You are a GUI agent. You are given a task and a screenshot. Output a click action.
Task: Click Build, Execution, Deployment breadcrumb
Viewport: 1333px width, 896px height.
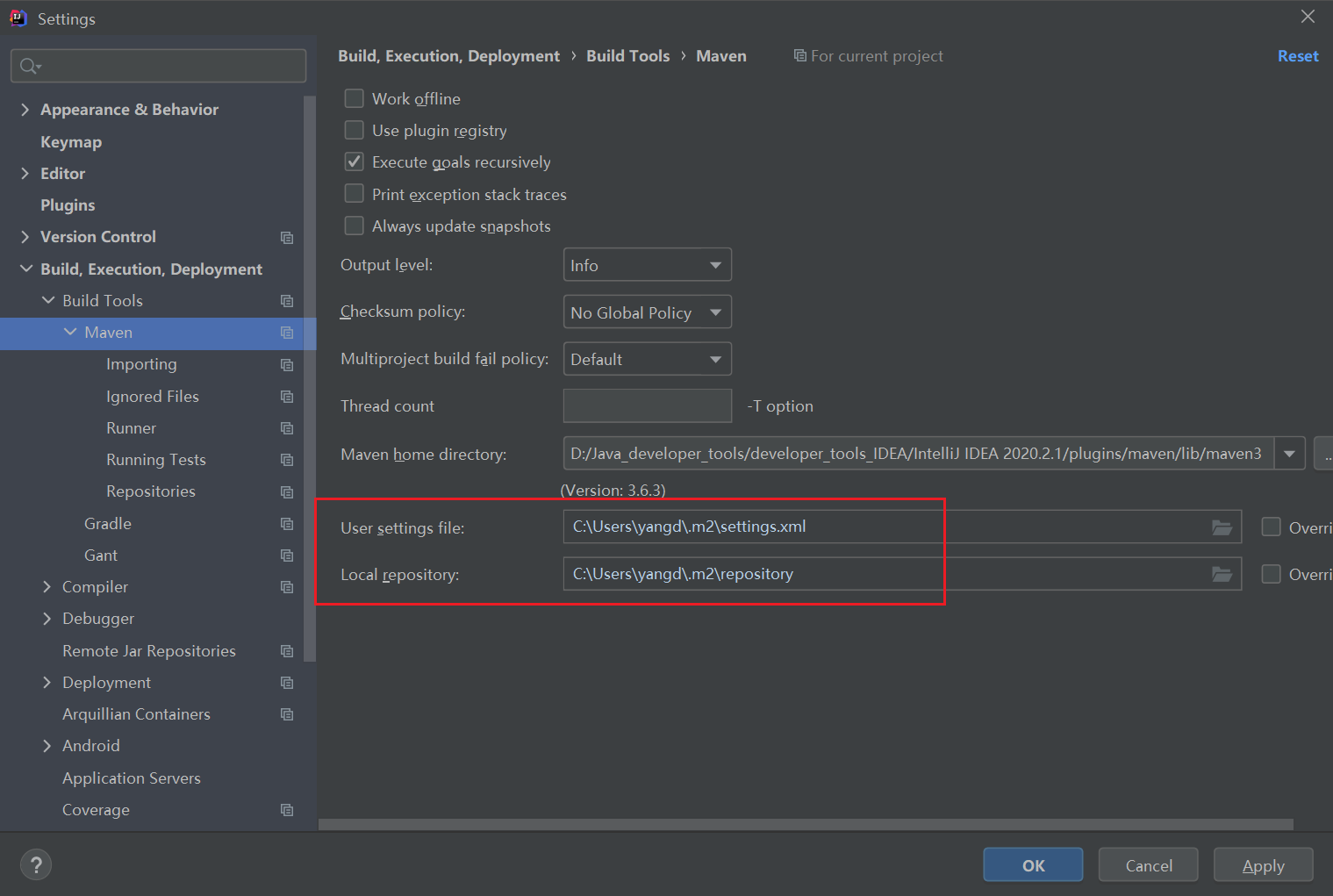(449, 56)
